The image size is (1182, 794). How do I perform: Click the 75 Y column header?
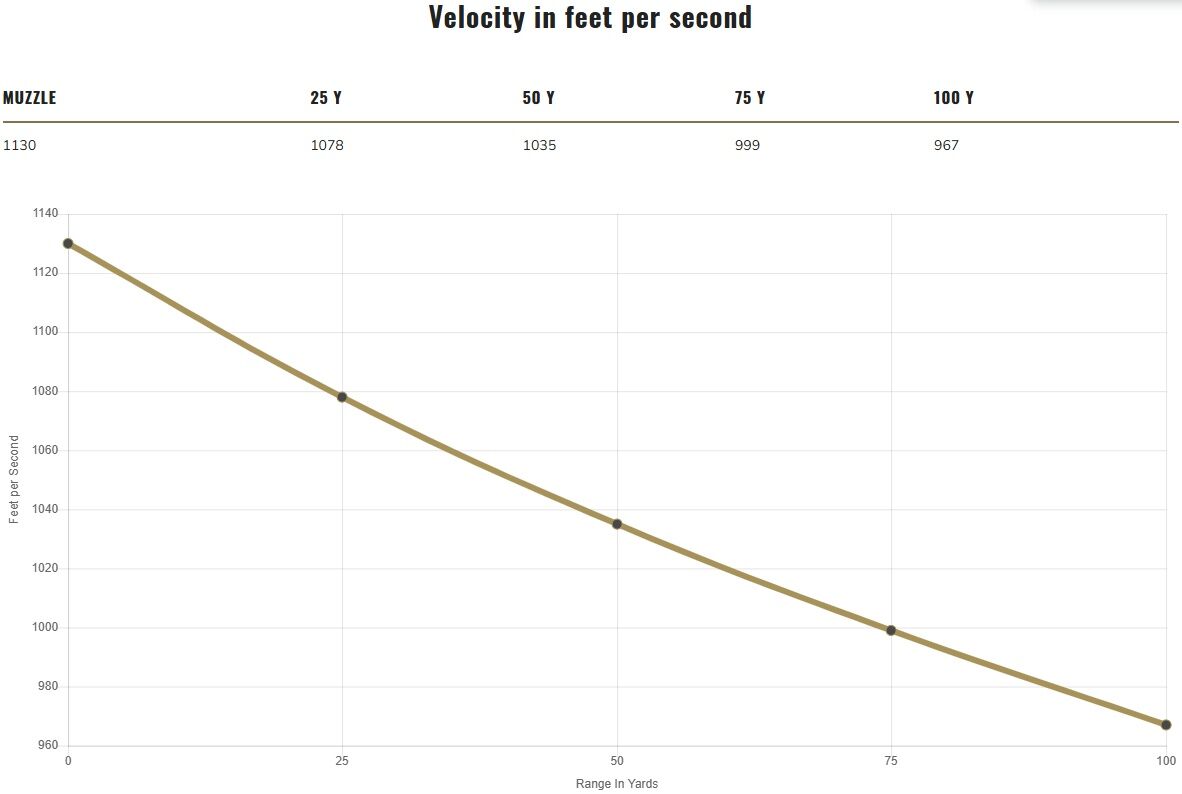tap(750, 98)
